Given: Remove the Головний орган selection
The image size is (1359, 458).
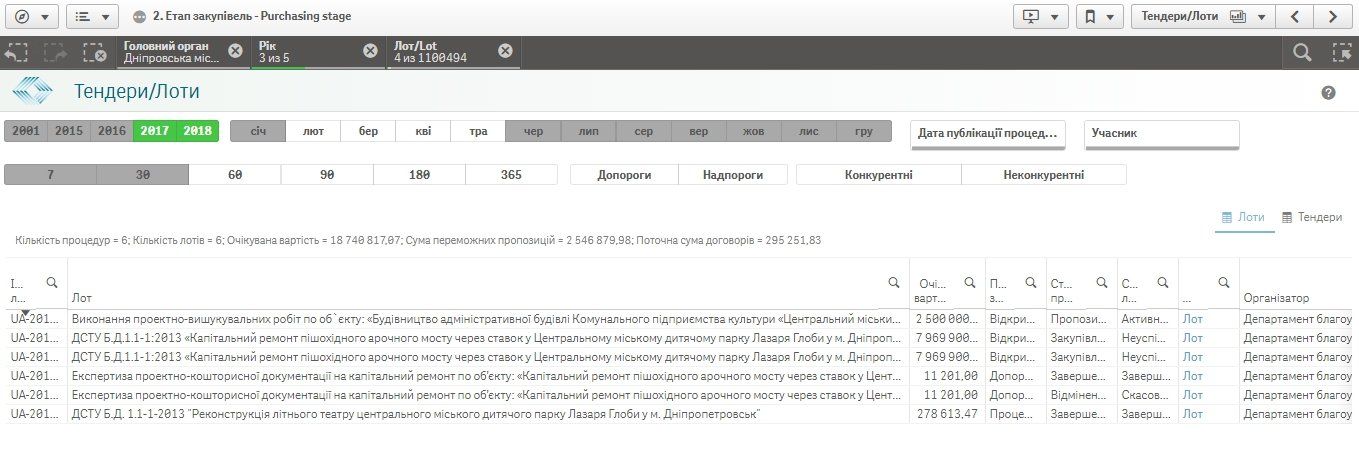Looking at the screenshot, I should [x=234, y=51].
